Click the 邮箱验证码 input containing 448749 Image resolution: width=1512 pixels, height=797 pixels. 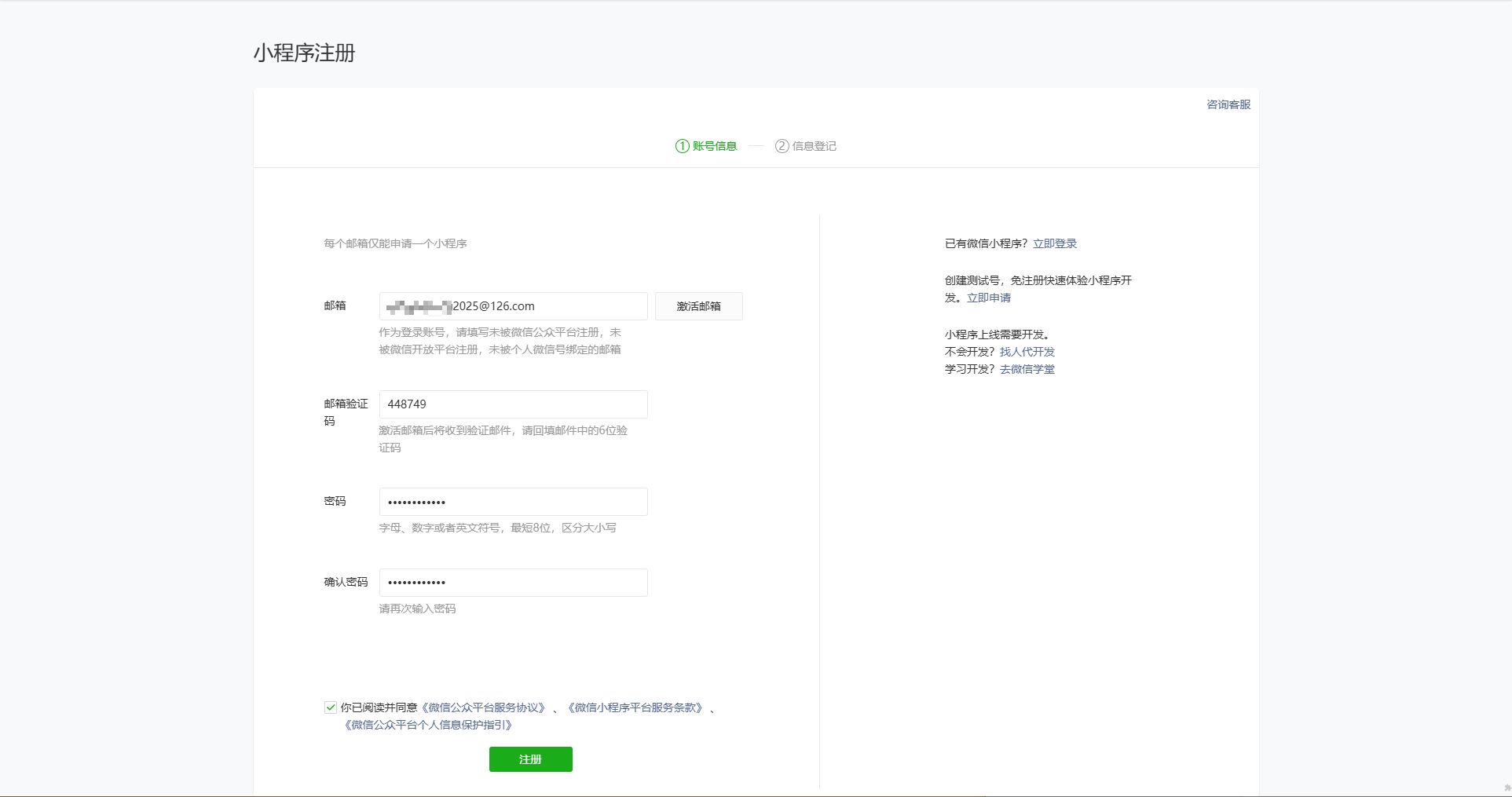513,404
